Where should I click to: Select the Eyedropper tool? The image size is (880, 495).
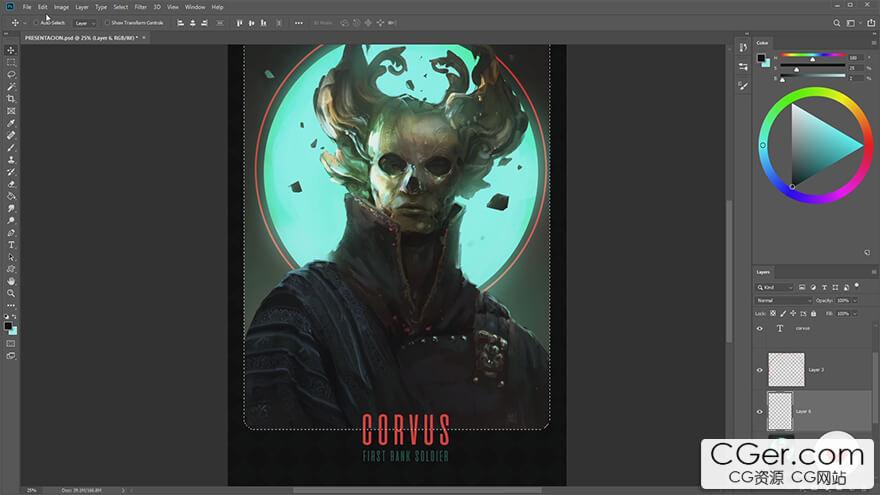[11, 123]
